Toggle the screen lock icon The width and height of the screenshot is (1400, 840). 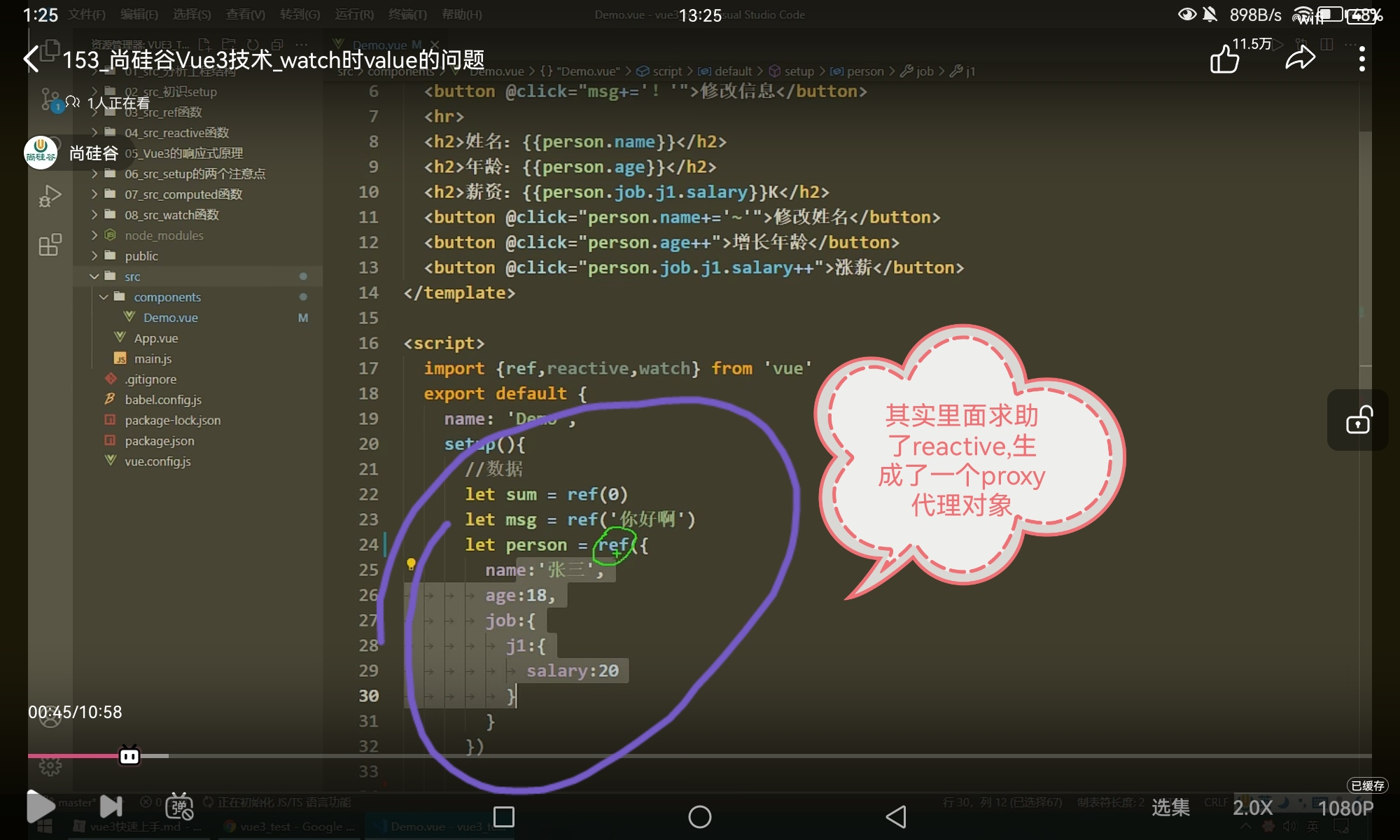point(1358,421)
